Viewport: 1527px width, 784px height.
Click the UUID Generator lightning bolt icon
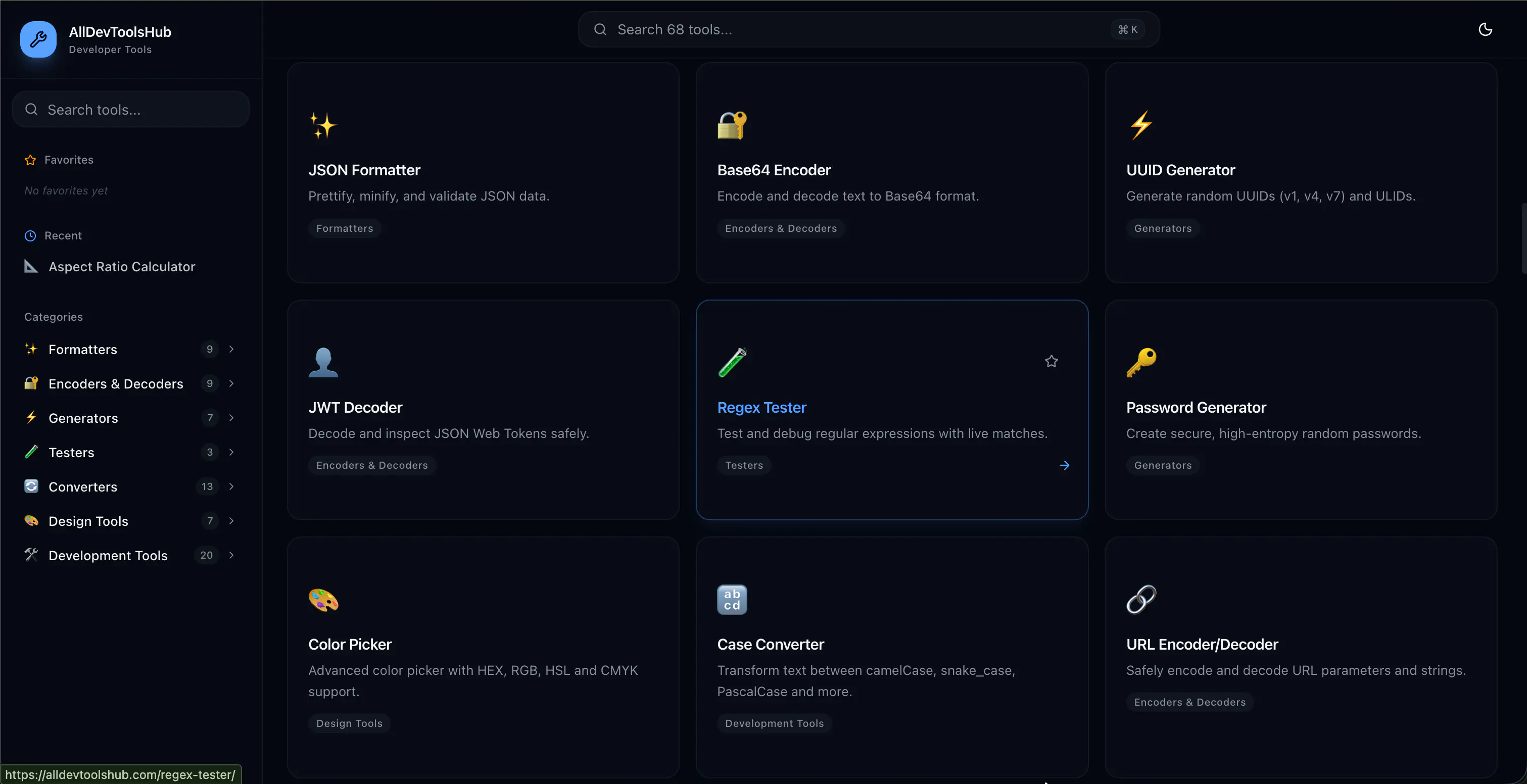point(1140,126)
